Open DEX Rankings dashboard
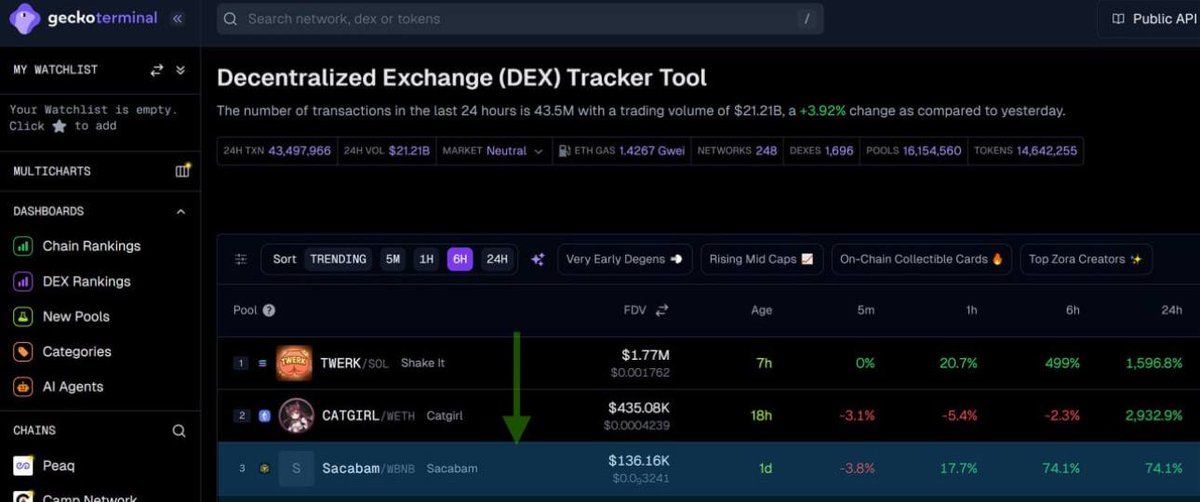The image size is (1200, 502). 86,281
